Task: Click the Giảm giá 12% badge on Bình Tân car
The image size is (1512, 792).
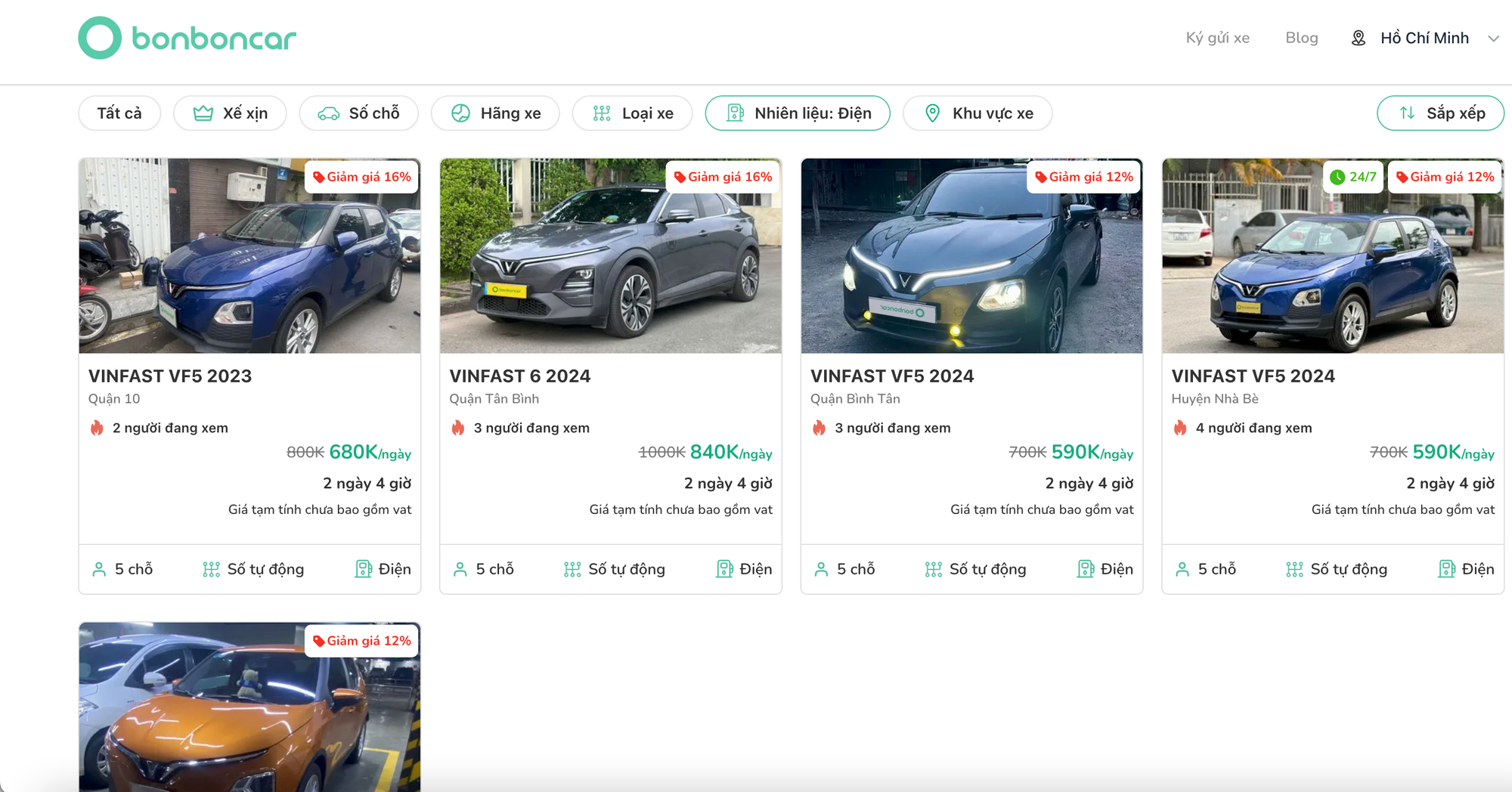Action: click(1084, 177)
